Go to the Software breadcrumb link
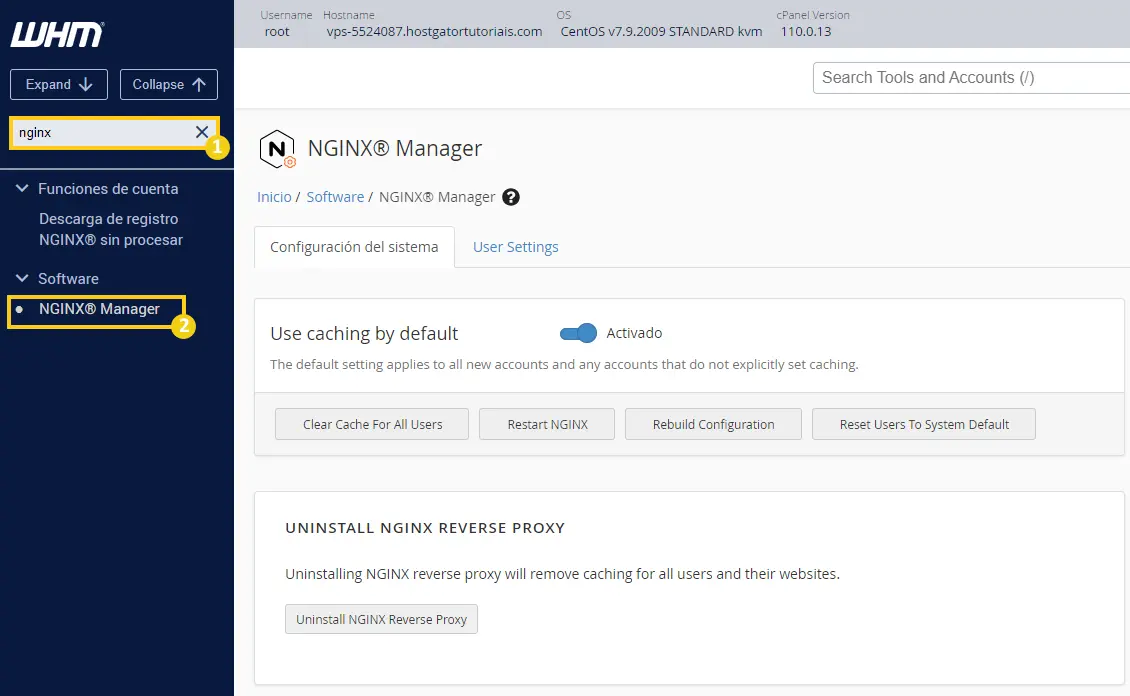The image size is (1130, 696). 335,197
